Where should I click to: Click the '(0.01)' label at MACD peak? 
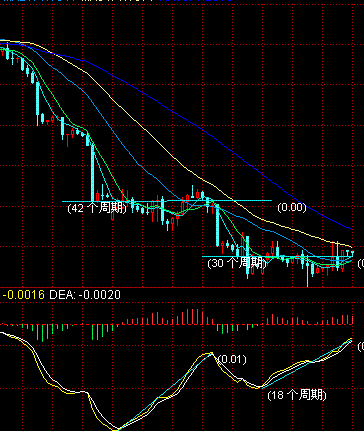click(x=232, y=359)
